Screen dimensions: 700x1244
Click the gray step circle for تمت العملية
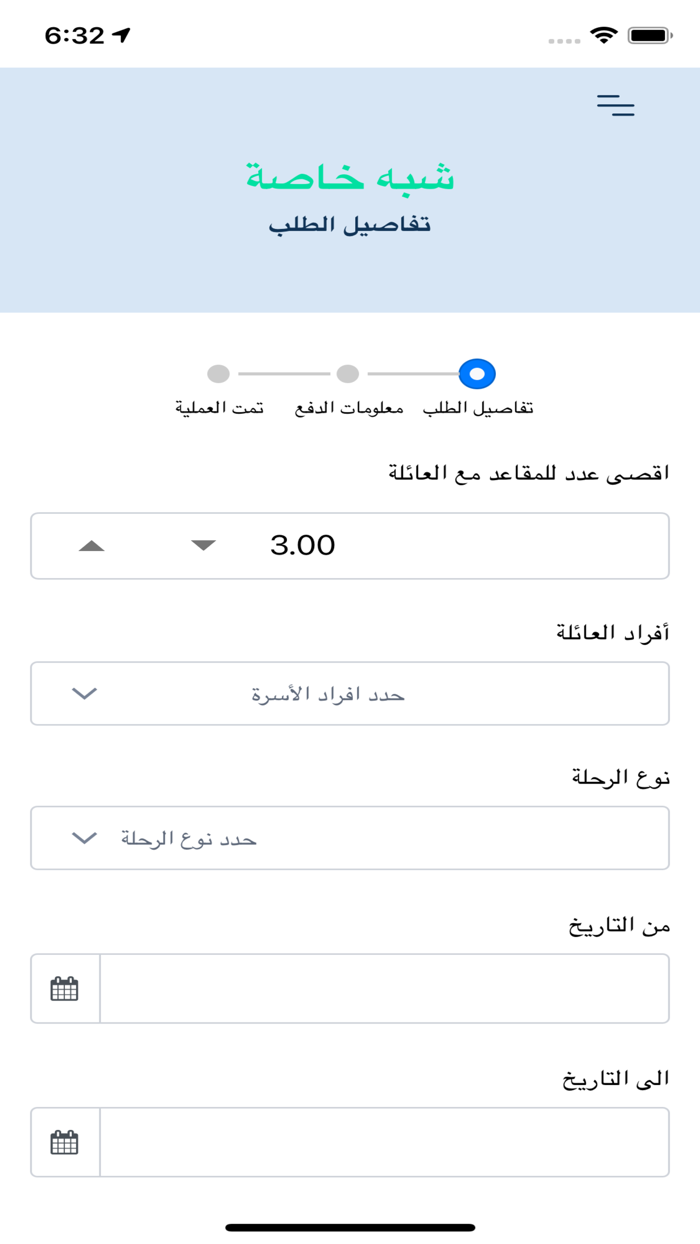click(x=220, y=374)
